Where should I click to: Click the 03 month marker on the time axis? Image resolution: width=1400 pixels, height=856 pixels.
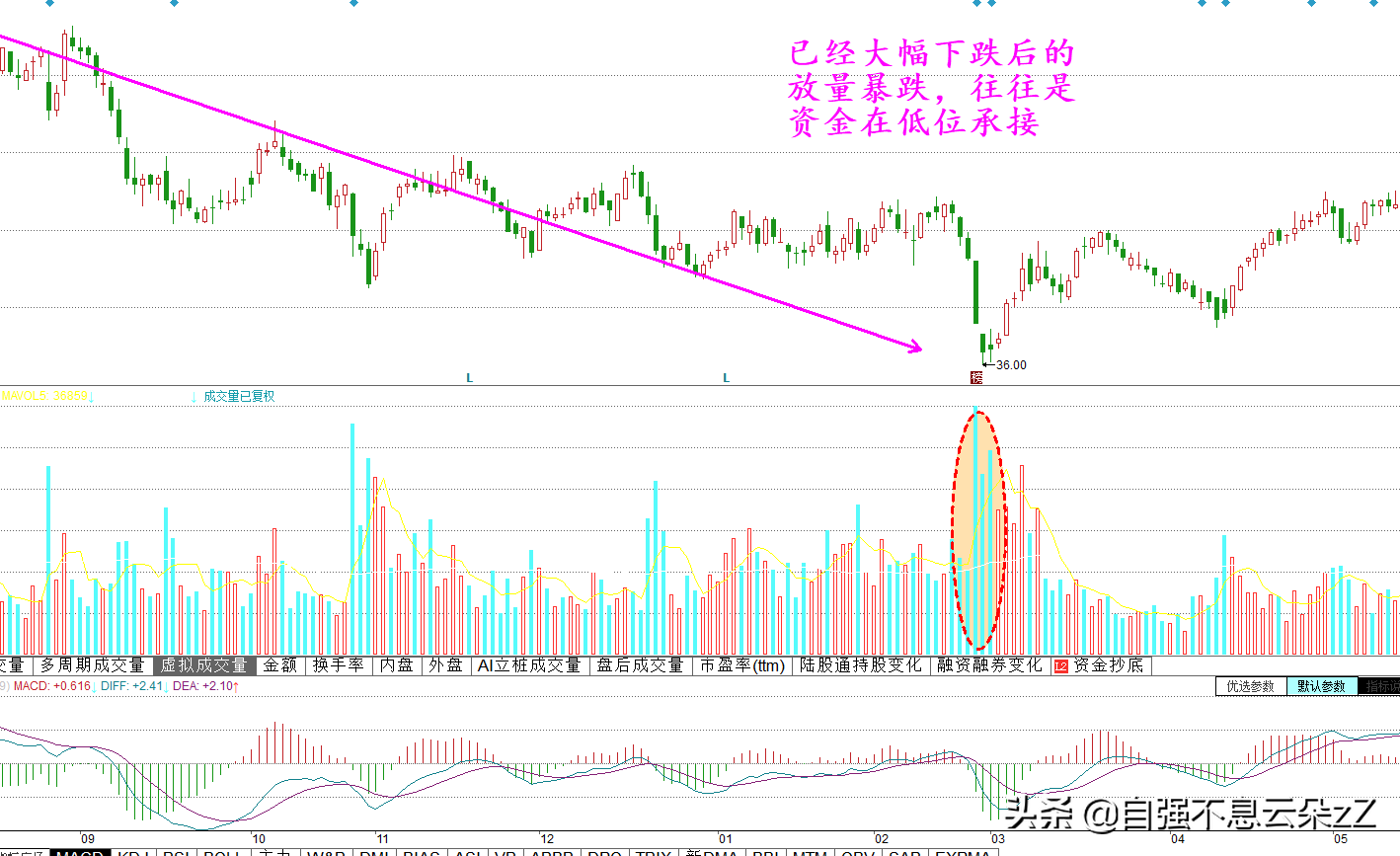tap(998, 838)
